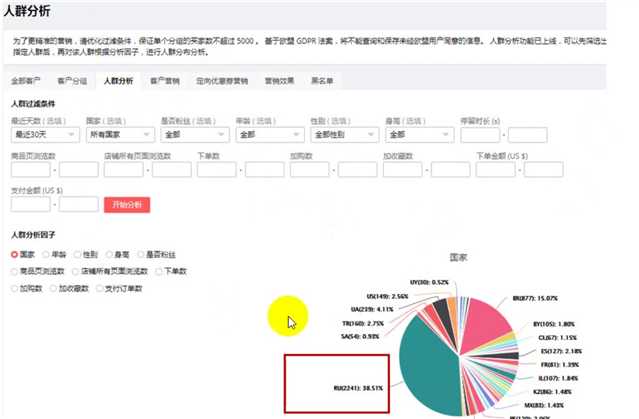Focus the maximum 下单金额 (US $) field
The height and width of the screenshot is (419, 639).
tap(544, 170)
